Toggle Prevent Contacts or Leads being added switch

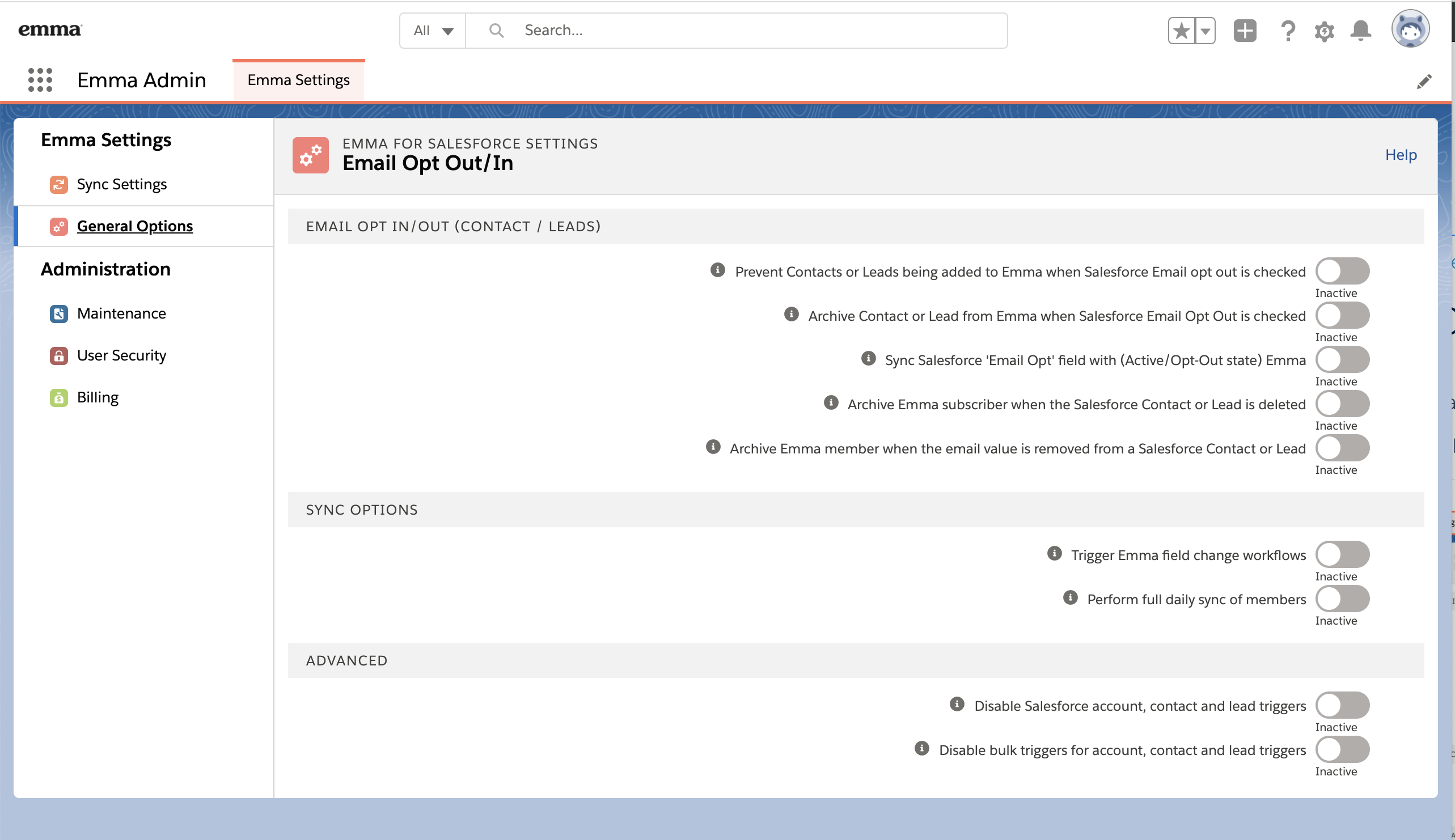(1342, 271)
